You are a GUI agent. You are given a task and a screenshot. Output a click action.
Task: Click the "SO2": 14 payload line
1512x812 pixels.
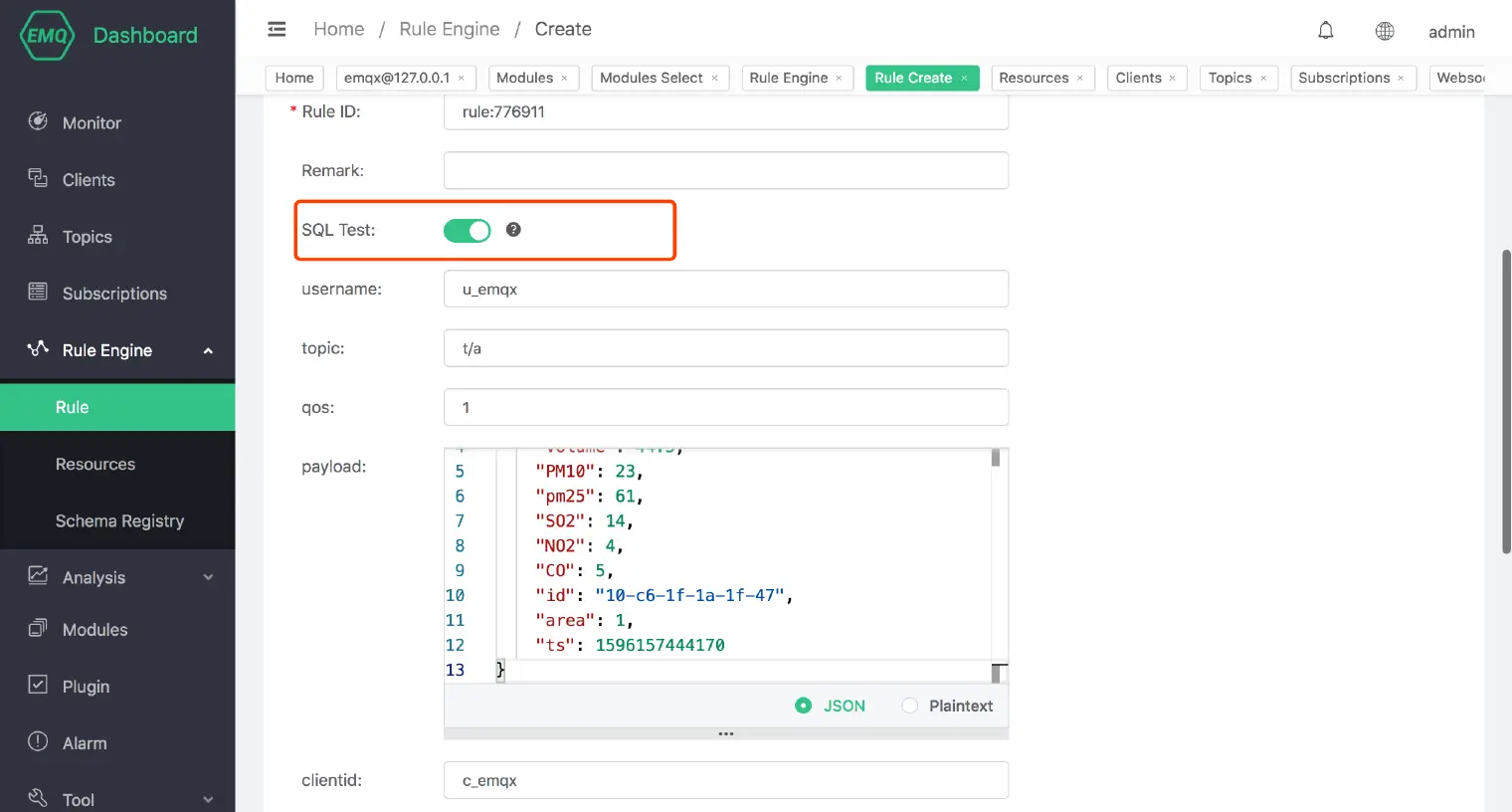(584, 520)
